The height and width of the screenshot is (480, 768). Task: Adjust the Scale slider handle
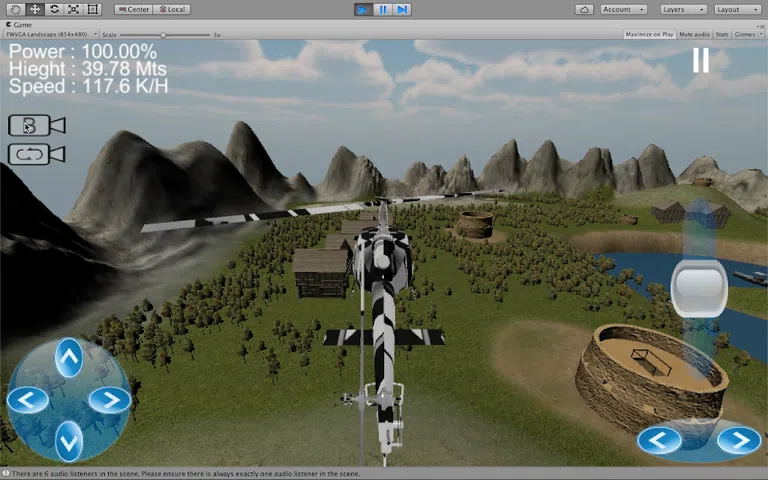pos(163,35)
